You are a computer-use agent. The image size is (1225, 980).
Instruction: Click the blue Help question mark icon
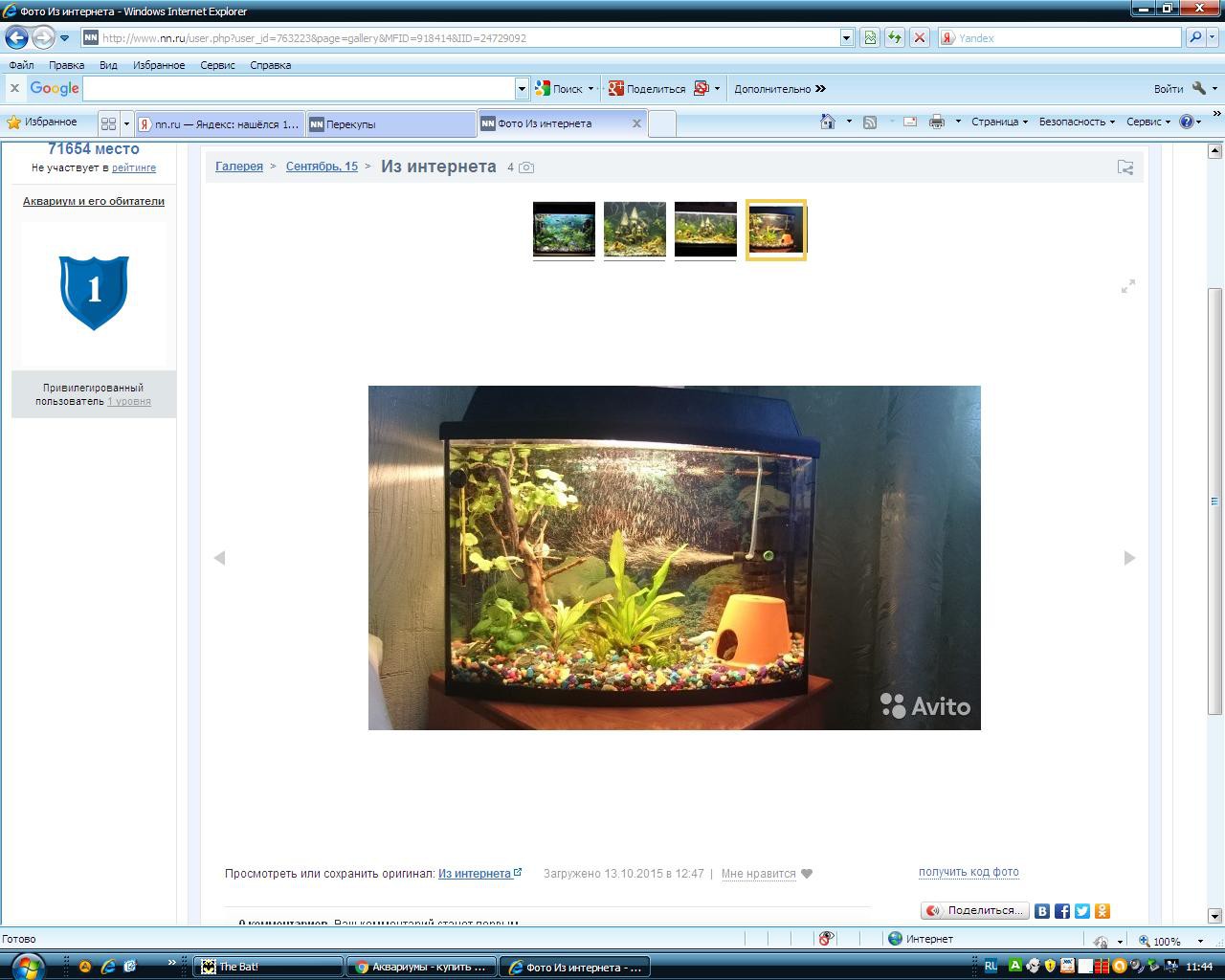coord(1187,122)
